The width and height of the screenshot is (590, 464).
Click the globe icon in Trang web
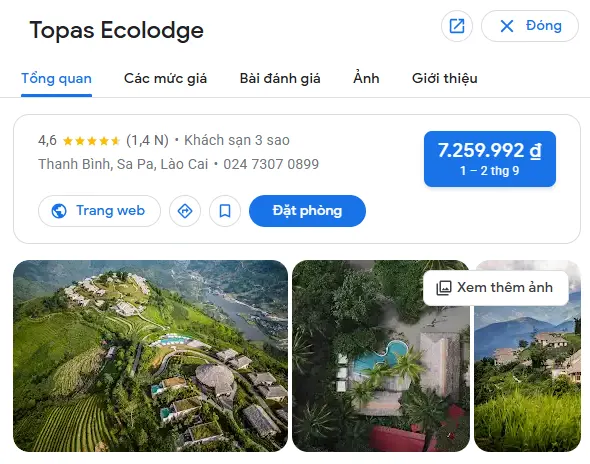click(x=59, y=211)
